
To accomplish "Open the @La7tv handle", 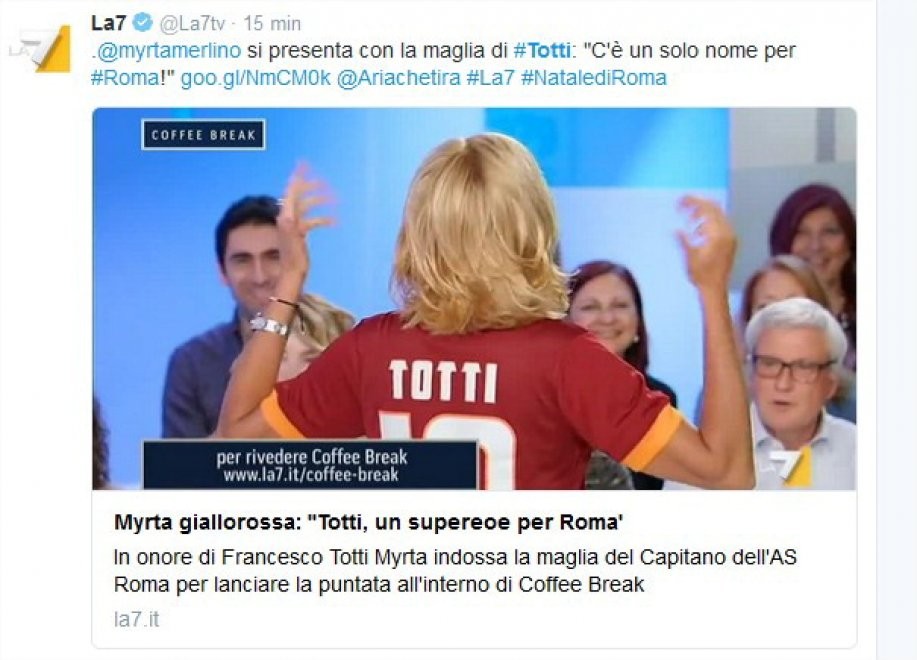I will 192,24.
